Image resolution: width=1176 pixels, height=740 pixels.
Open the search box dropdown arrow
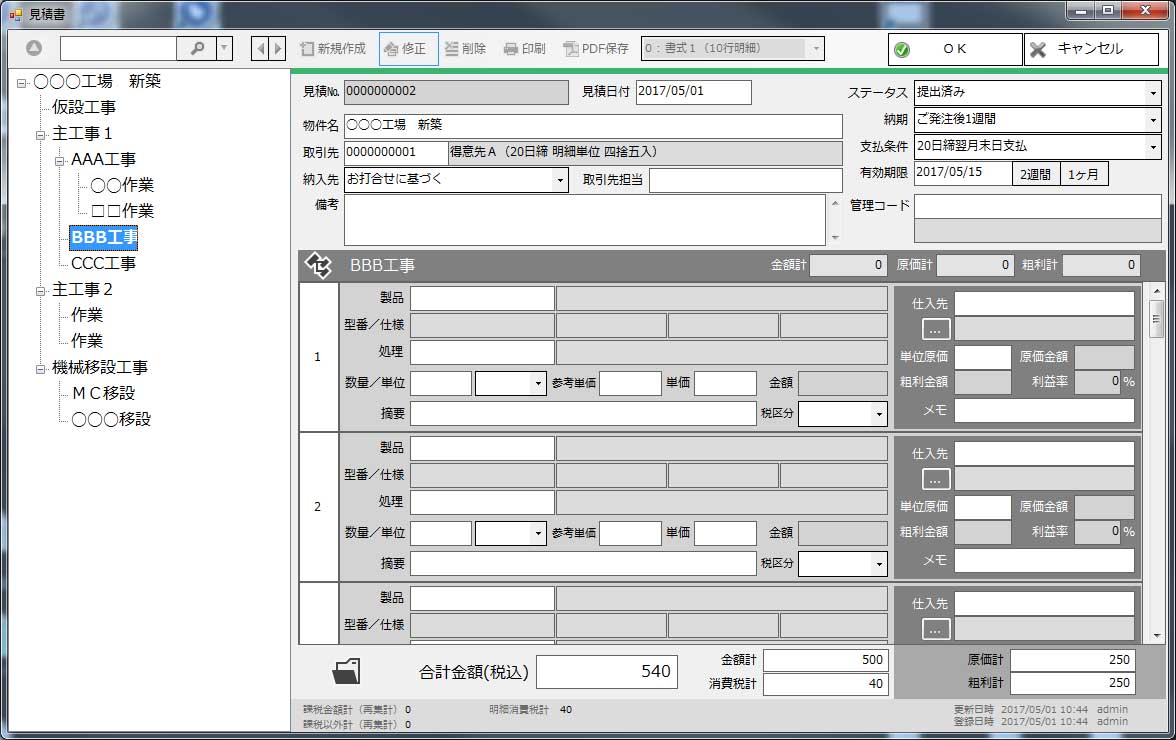[224, 48]
